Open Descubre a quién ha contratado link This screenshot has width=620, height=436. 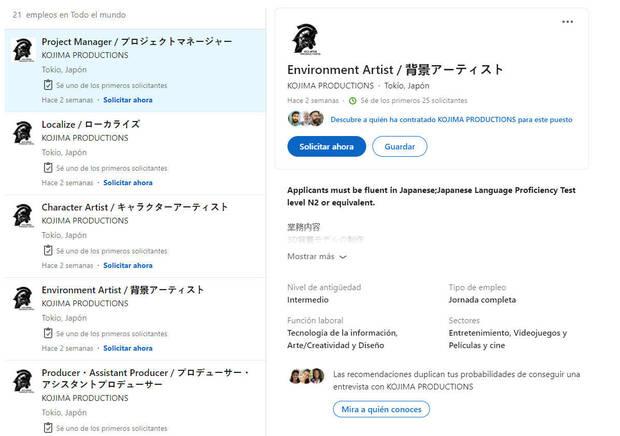451,119
